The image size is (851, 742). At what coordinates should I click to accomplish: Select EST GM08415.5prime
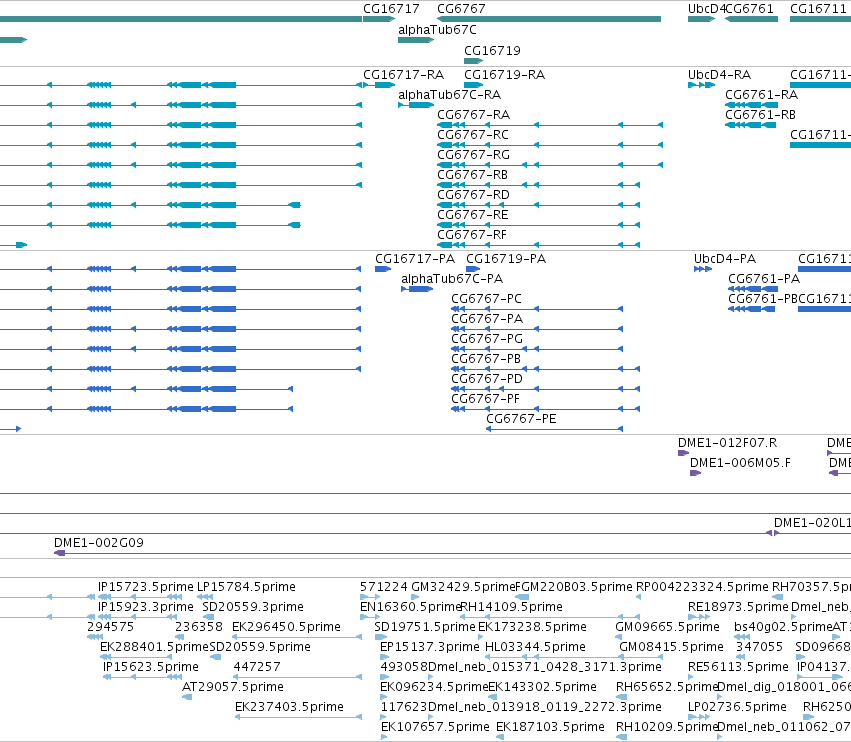pos(671,647)
